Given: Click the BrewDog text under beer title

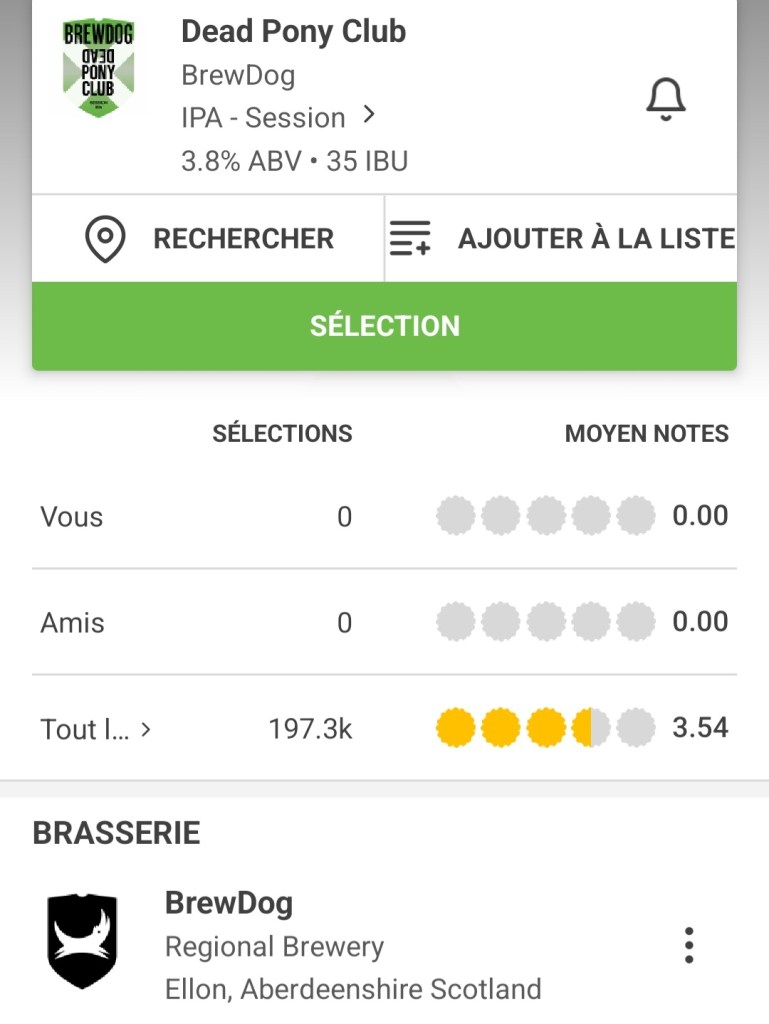Looking at the screenshot, I should pyautogui.click(x=237, y=75).
